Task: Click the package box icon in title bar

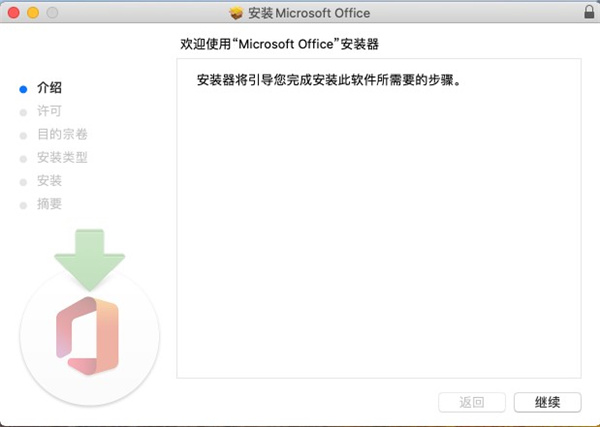Action: pos(236,13)
